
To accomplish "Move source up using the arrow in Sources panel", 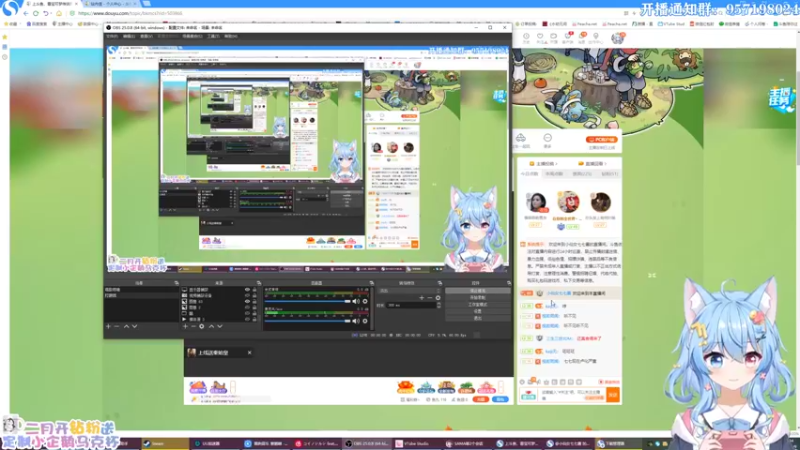I will click(211, 326).
